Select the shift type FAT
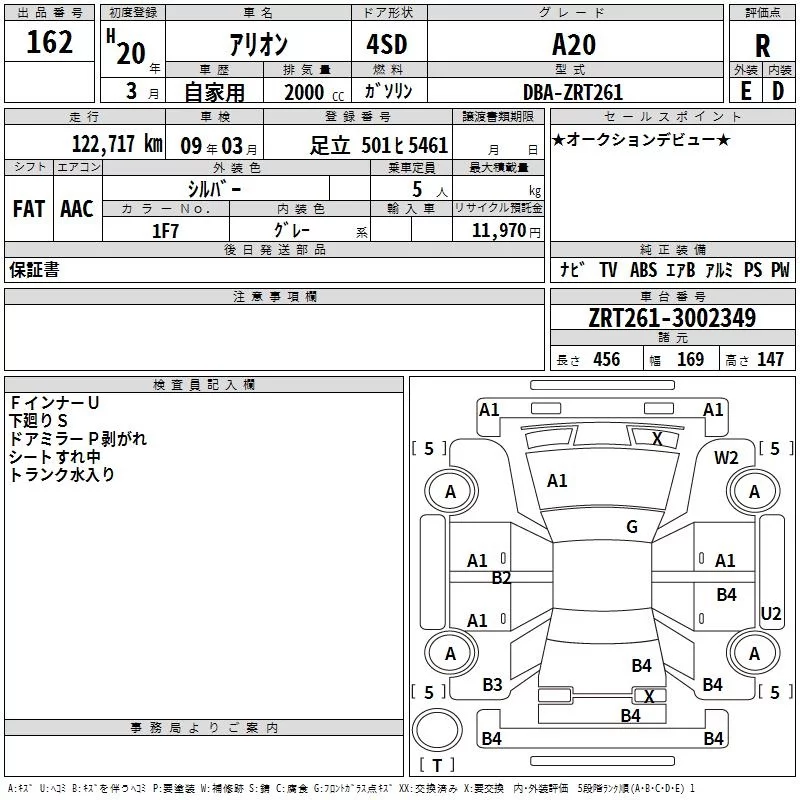Viewport: 800px width, 800px height. click(29, 209)
